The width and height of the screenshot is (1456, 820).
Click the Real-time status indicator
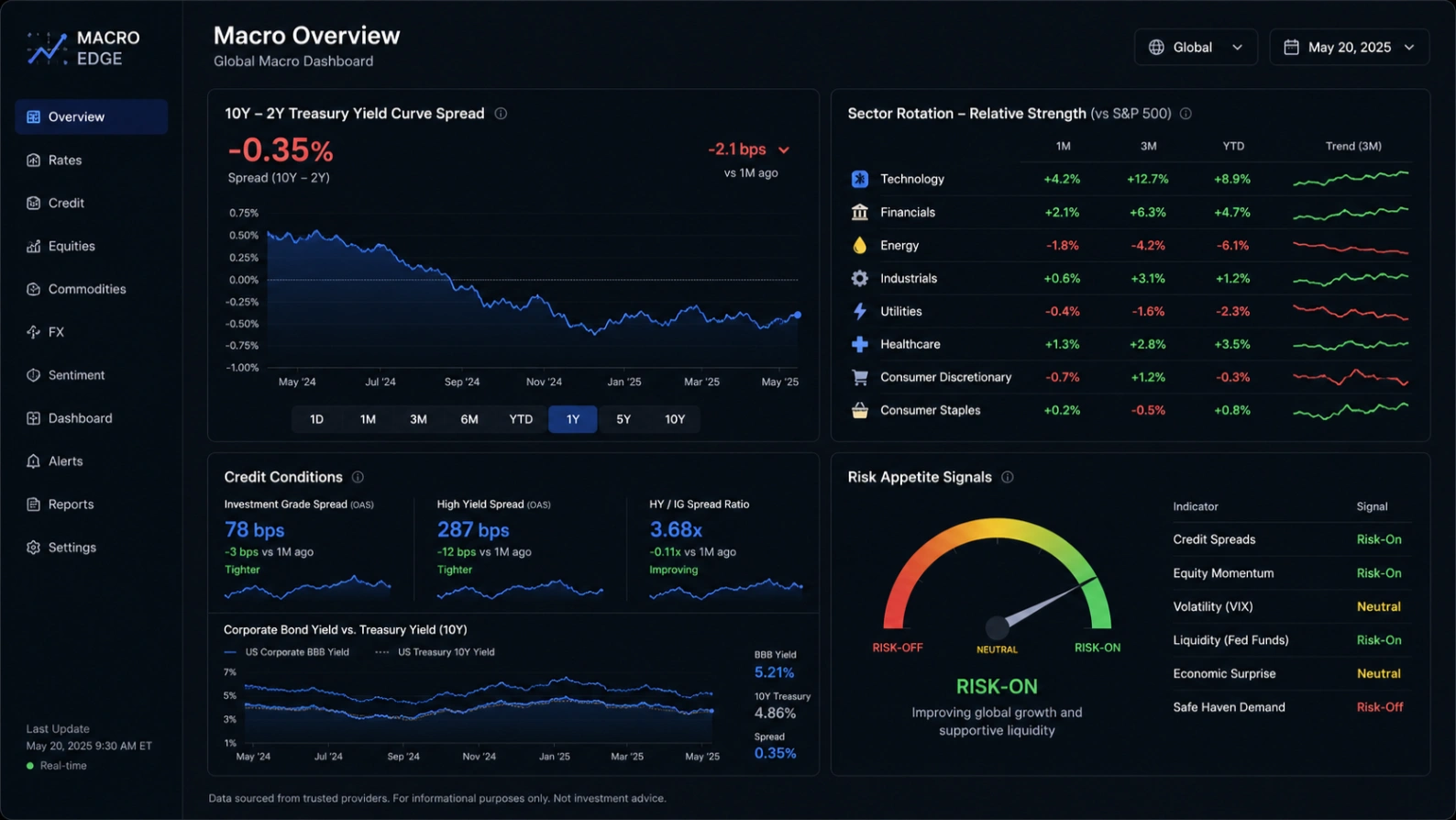pos(56,766)
